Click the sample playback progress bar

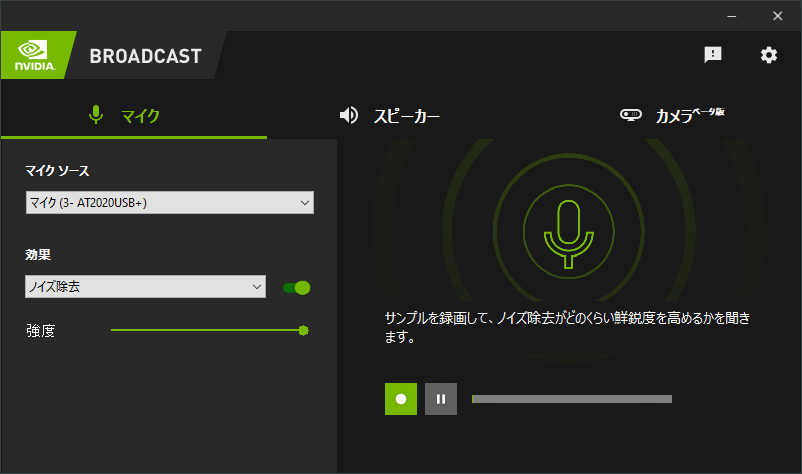click(572, 399)
